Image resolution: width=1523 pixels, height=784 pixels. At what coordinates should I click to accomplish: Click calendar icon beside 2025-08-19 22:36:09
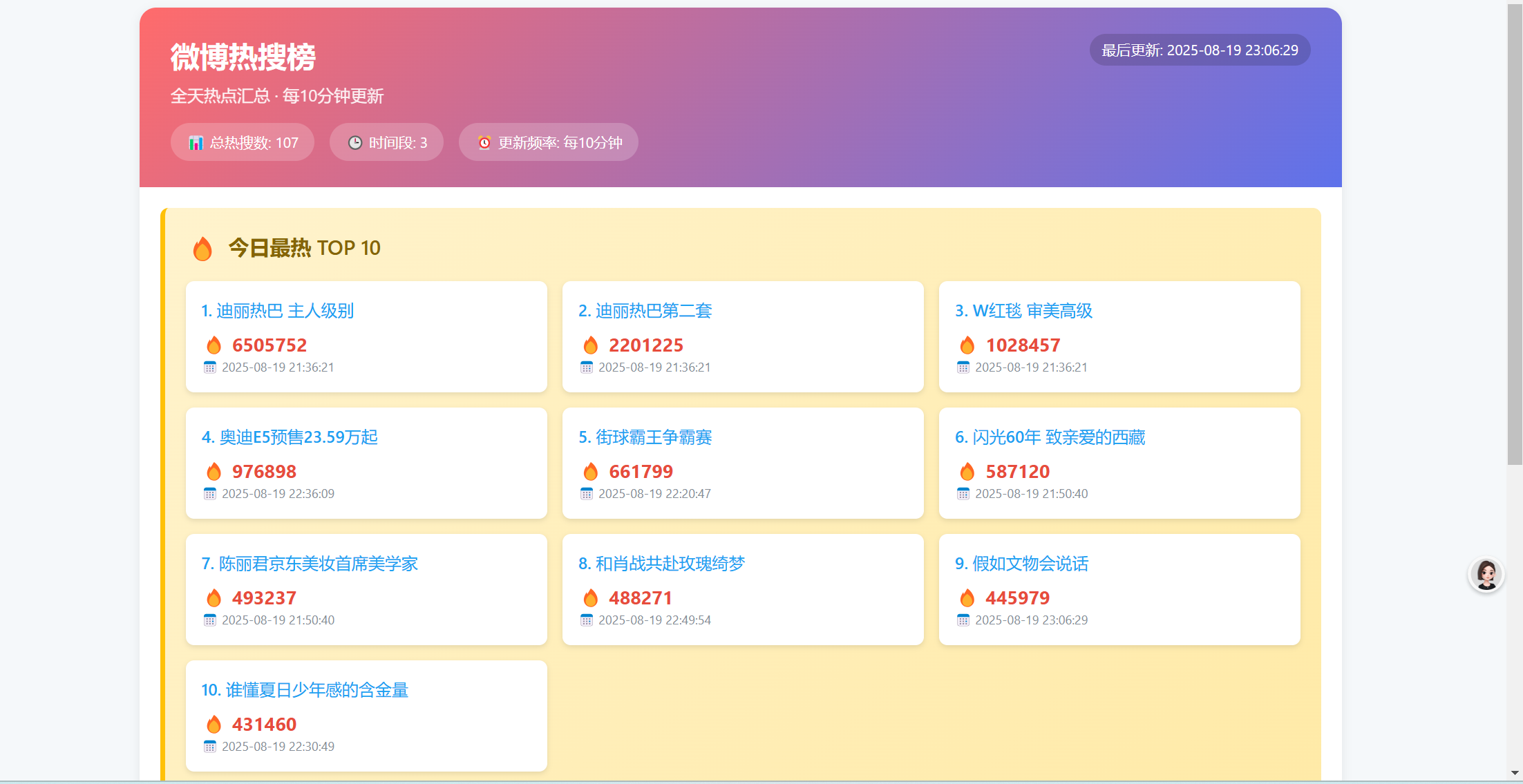(210, 494)
